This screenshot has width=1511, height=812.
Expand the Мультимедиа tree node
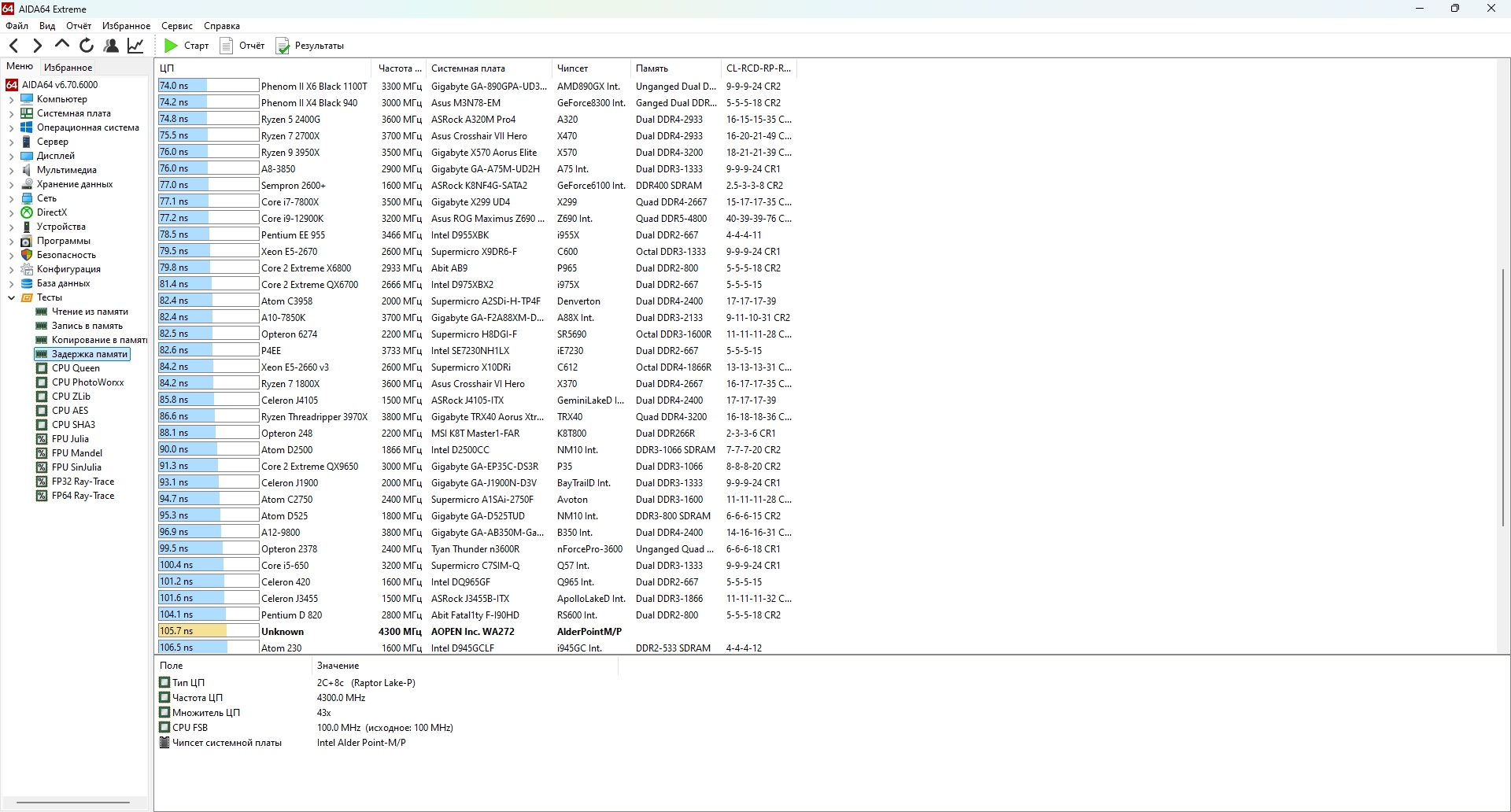pyautogui.click(x=11, y=170)
